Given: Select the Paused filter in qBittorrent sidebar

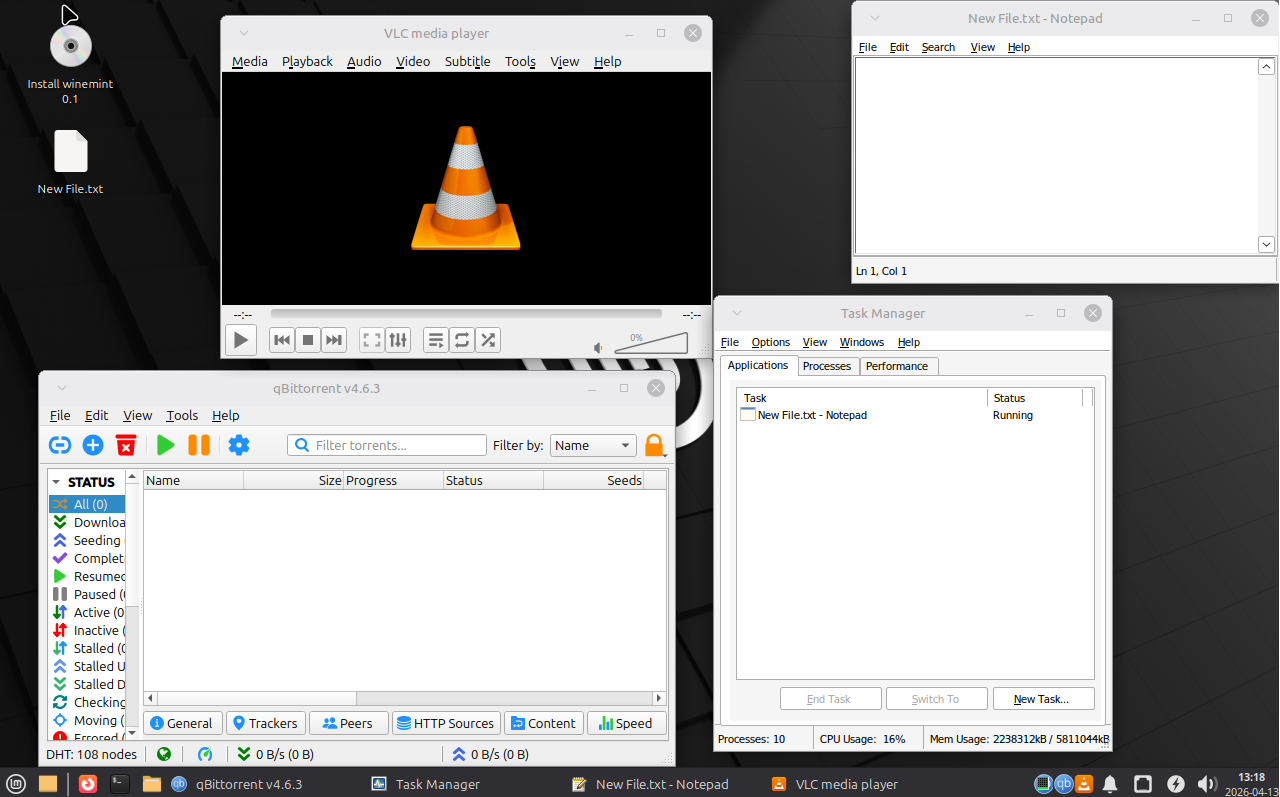Looking at the screenshot, I should (x=87, y=594).
